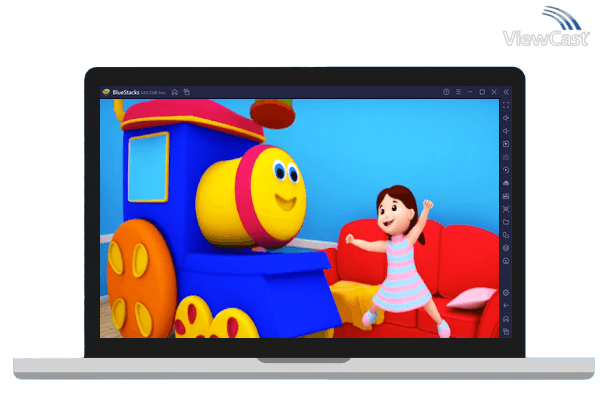Click the BlueStacks title text

coord(126,92)
